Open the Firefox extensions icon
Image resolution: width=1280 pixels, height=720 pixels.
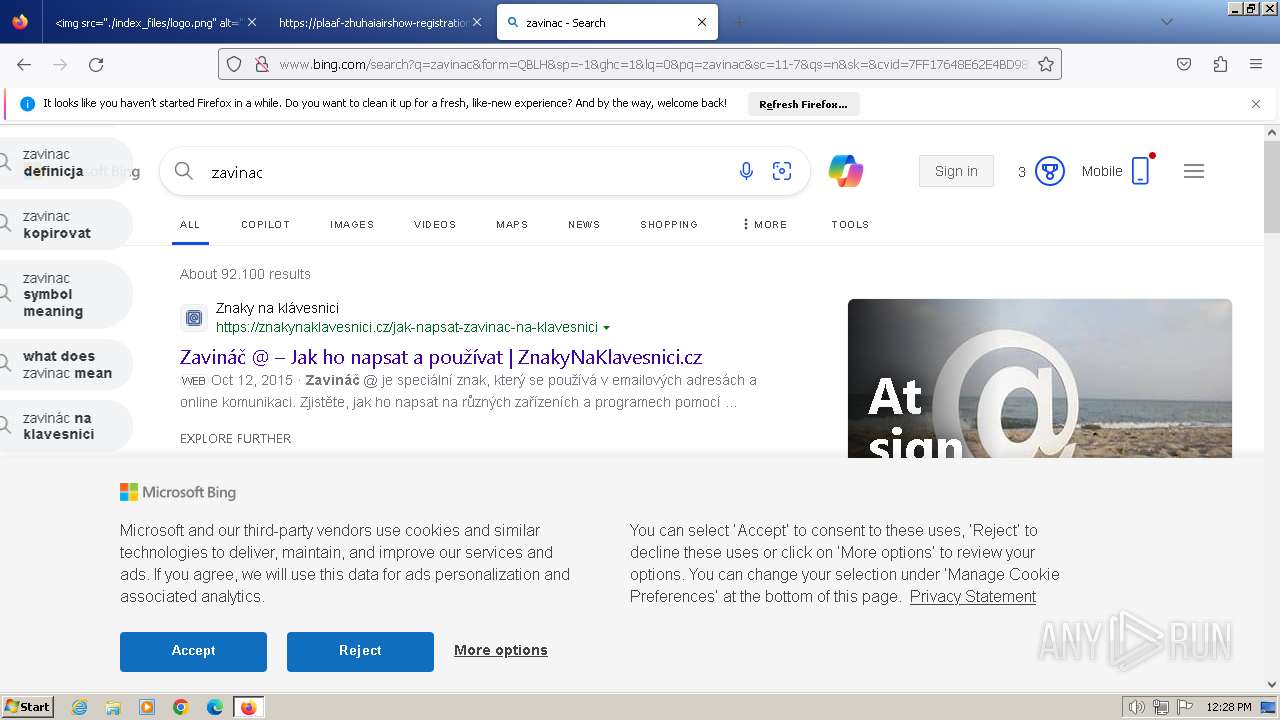coord(1220,64)
